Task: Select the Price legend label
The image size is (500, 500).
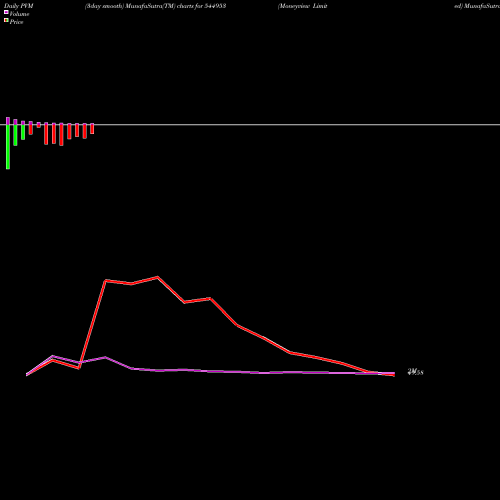Action: click(16, 22)
